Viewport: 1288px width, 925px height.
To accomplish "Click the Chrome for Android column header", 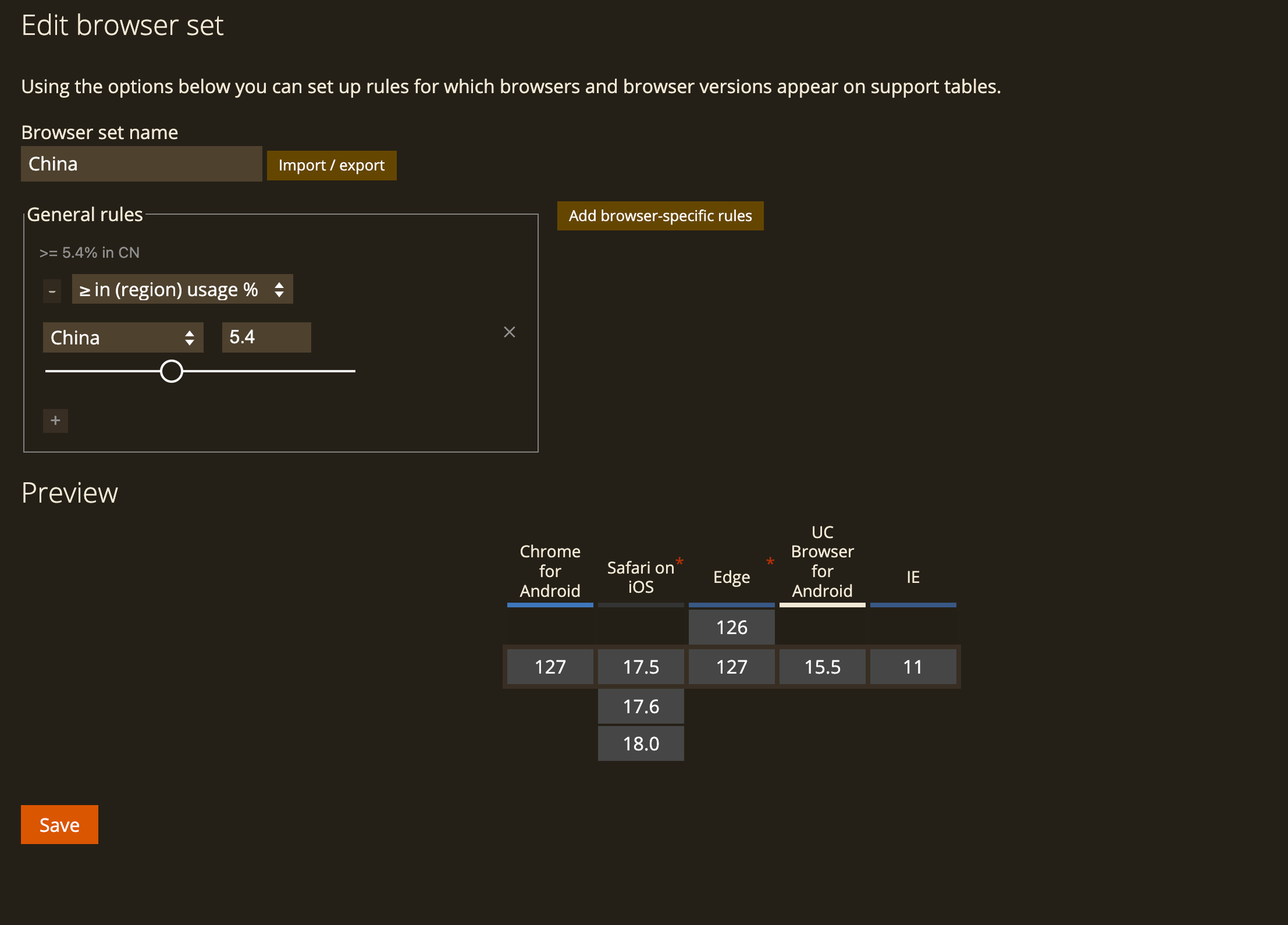I will 550,571.
